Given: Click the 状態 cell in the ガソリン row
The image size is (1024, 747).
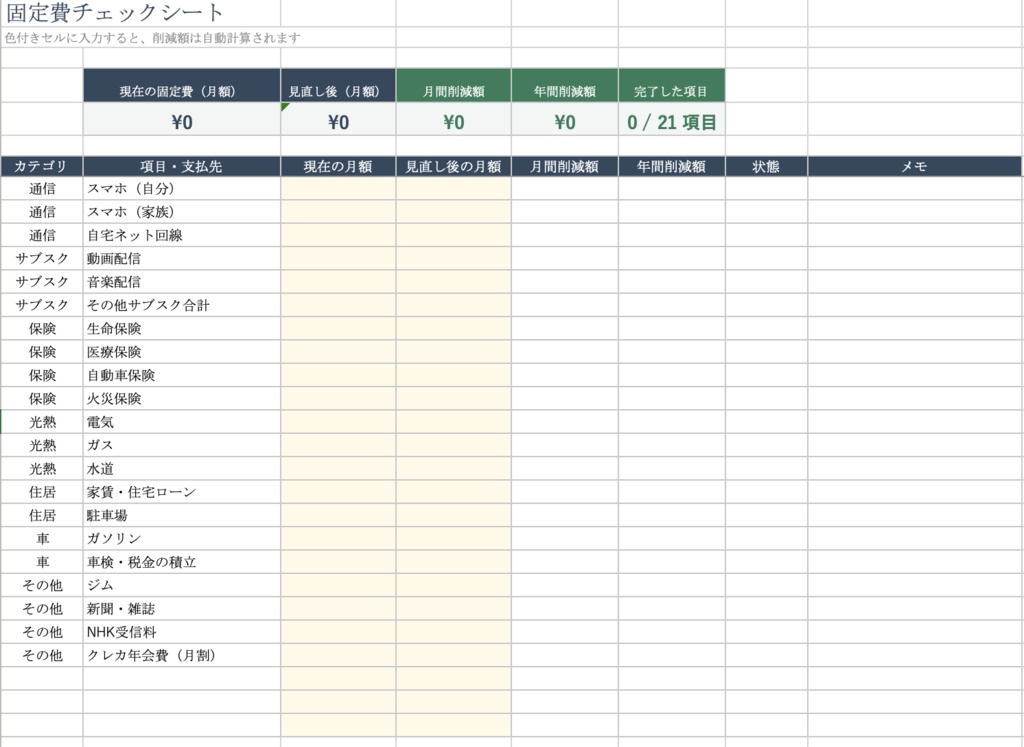Looking at the screenshot, I should coord(766,539).
